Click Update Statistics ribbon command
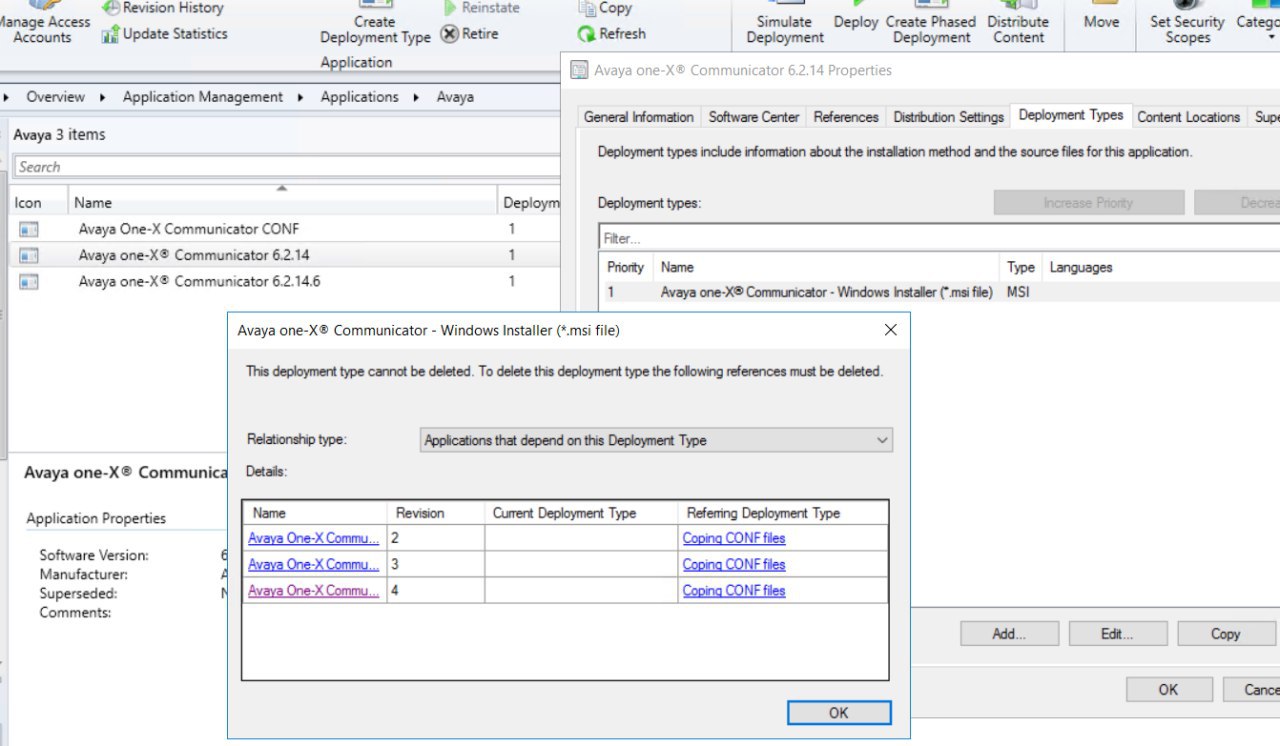The width and height of the screenshot is (1280, 746). click(164, 34)
